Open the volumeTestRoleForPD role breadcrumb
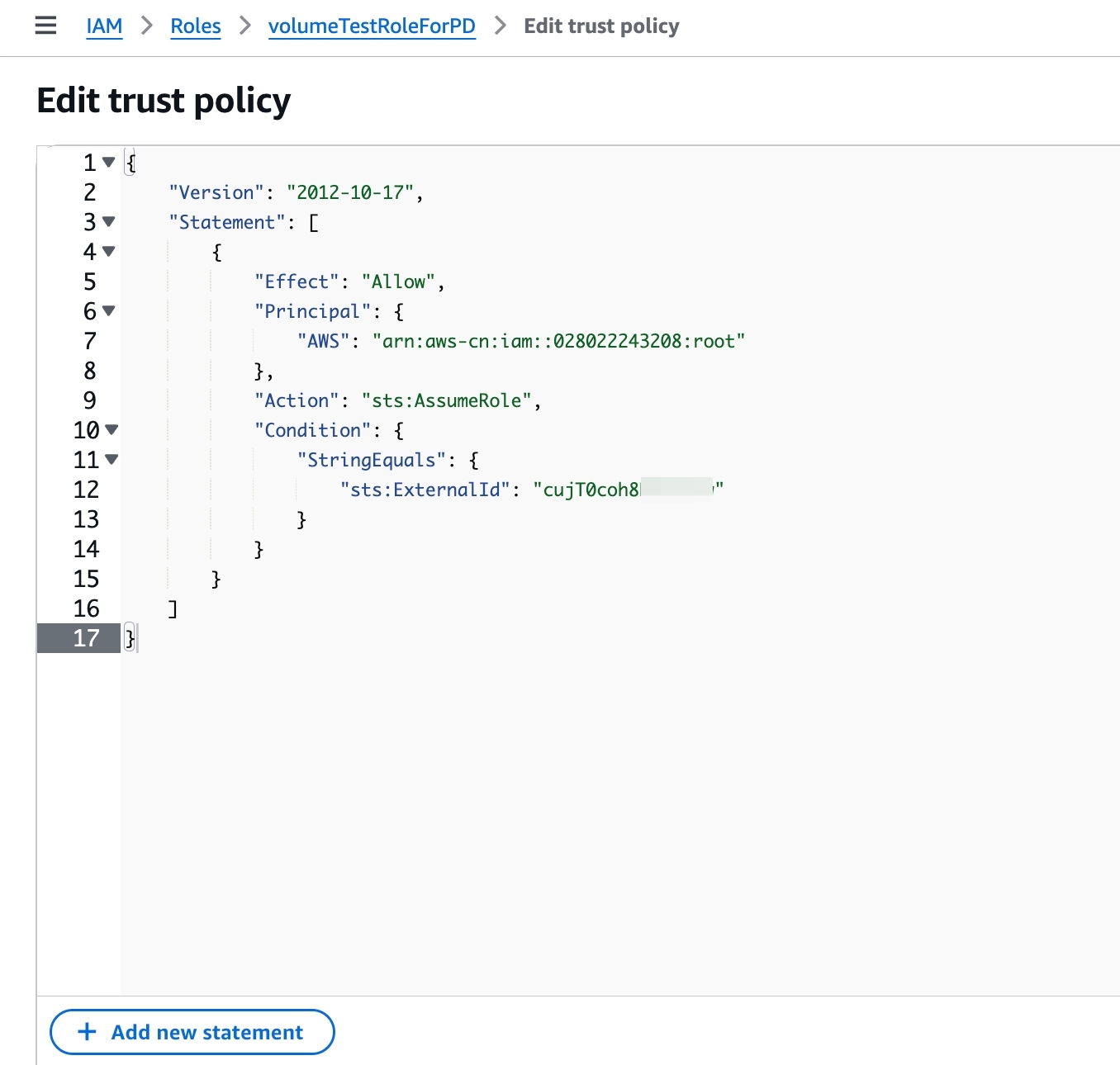Image resolution: width=1120 pixels, height=1065 pixels. click(x=372, y=26)
